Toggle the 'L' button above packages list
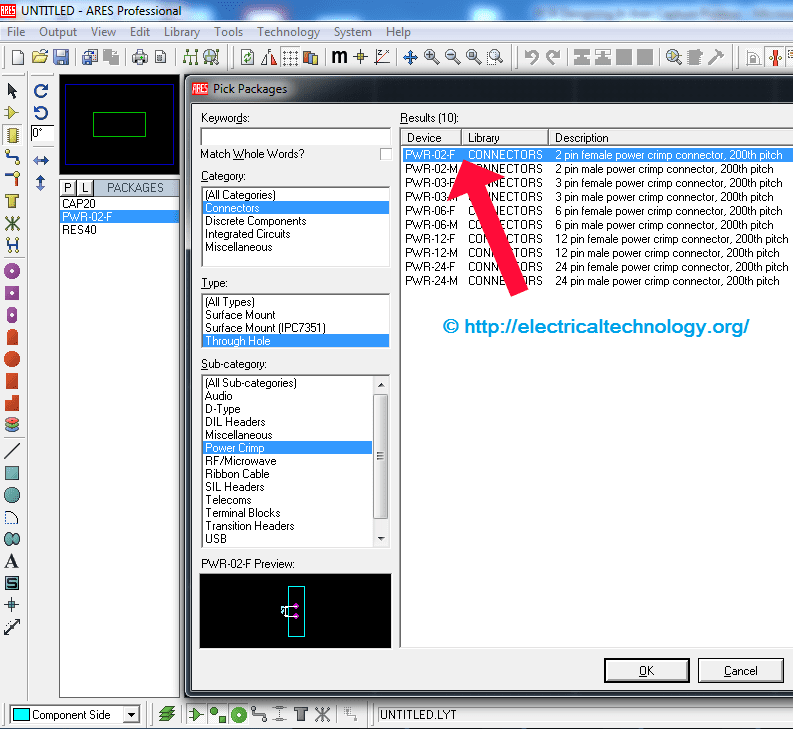The image size is (793, 729). pos(84,188)
